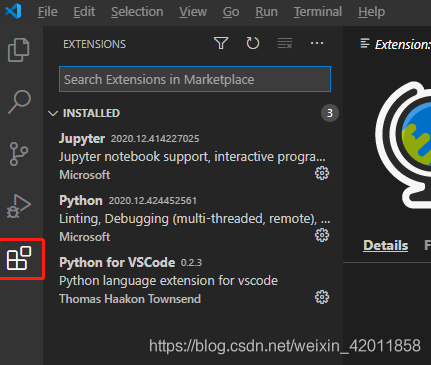The width and height of the screenshot is (431, 365).
Task: Click Python for VSCode version 0.2.3
Action: (x=191, y=263)
